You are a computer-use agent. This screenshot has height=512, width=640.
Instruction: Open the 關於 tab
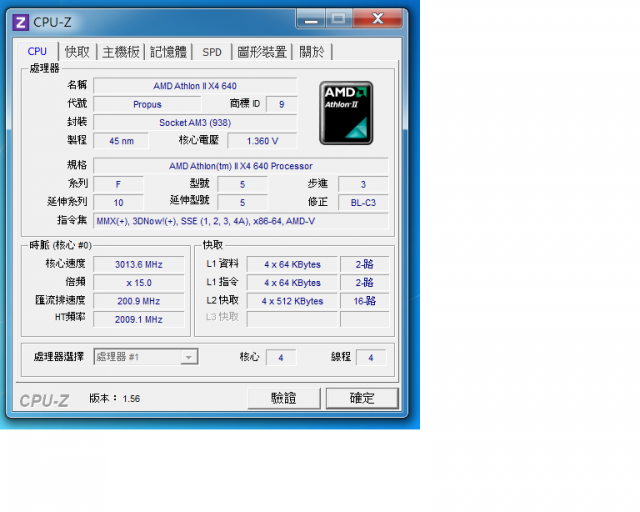(312, 52)
